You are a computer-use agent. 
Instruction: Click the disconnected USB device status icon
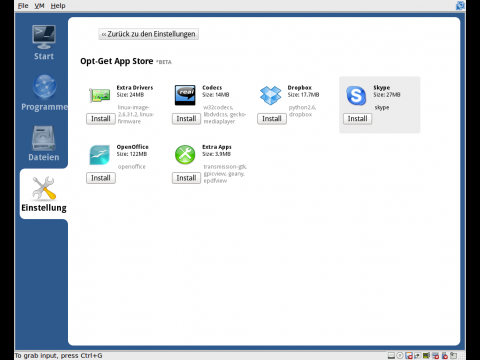pos(445,356)
